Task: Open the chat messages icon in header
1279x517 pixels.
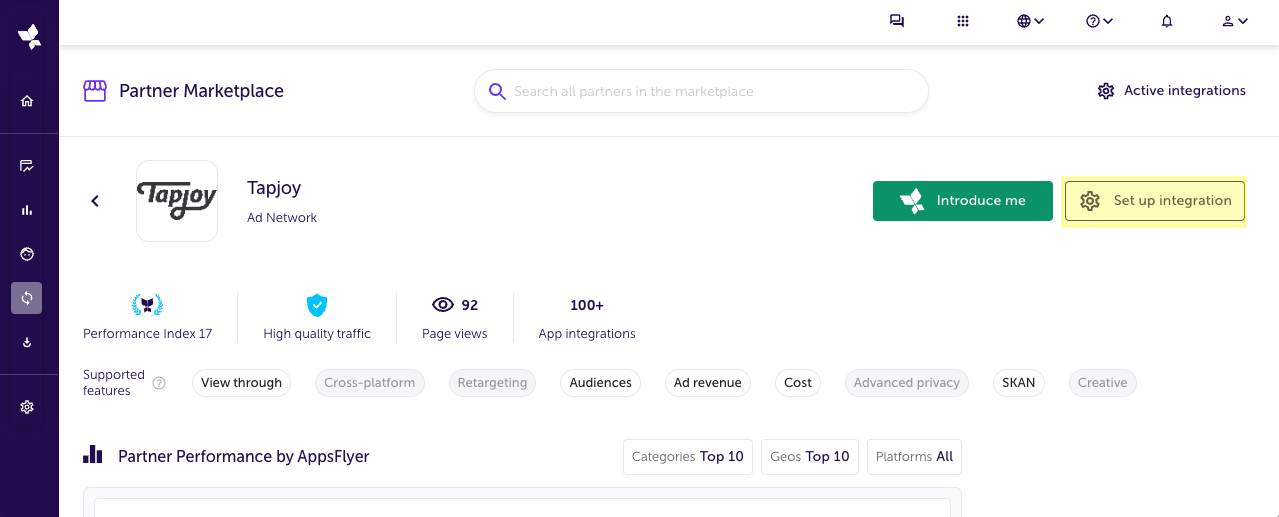Action: tap(897, 21)
